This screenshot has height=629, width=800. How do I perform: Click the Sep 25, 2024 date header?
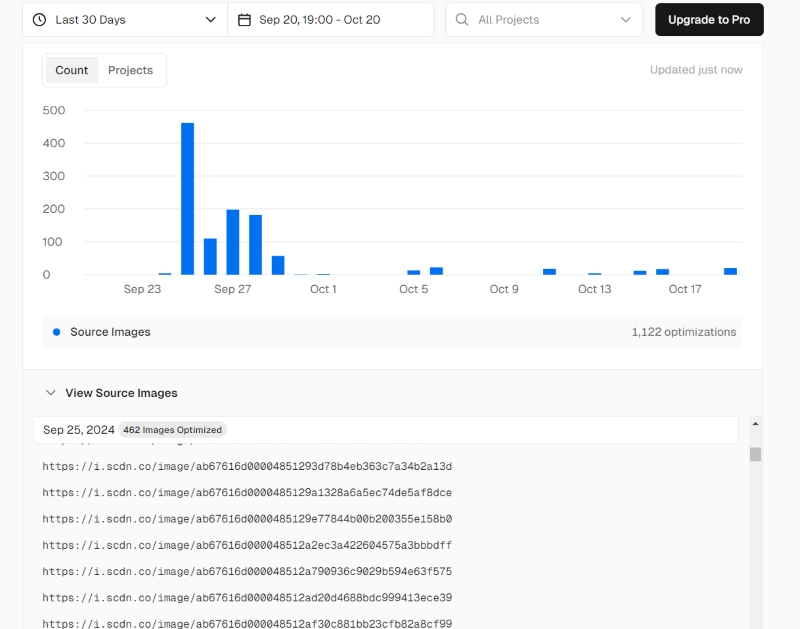(78, 430)
